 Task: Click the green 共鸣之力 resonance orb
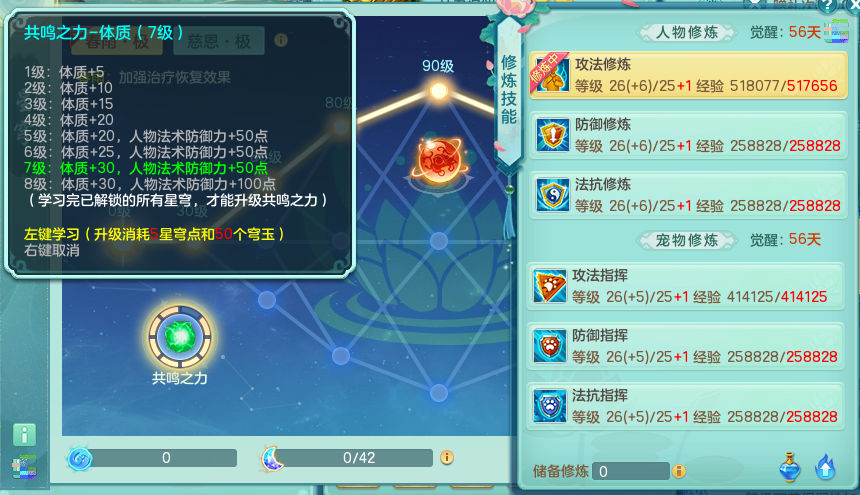click(180, 337)
